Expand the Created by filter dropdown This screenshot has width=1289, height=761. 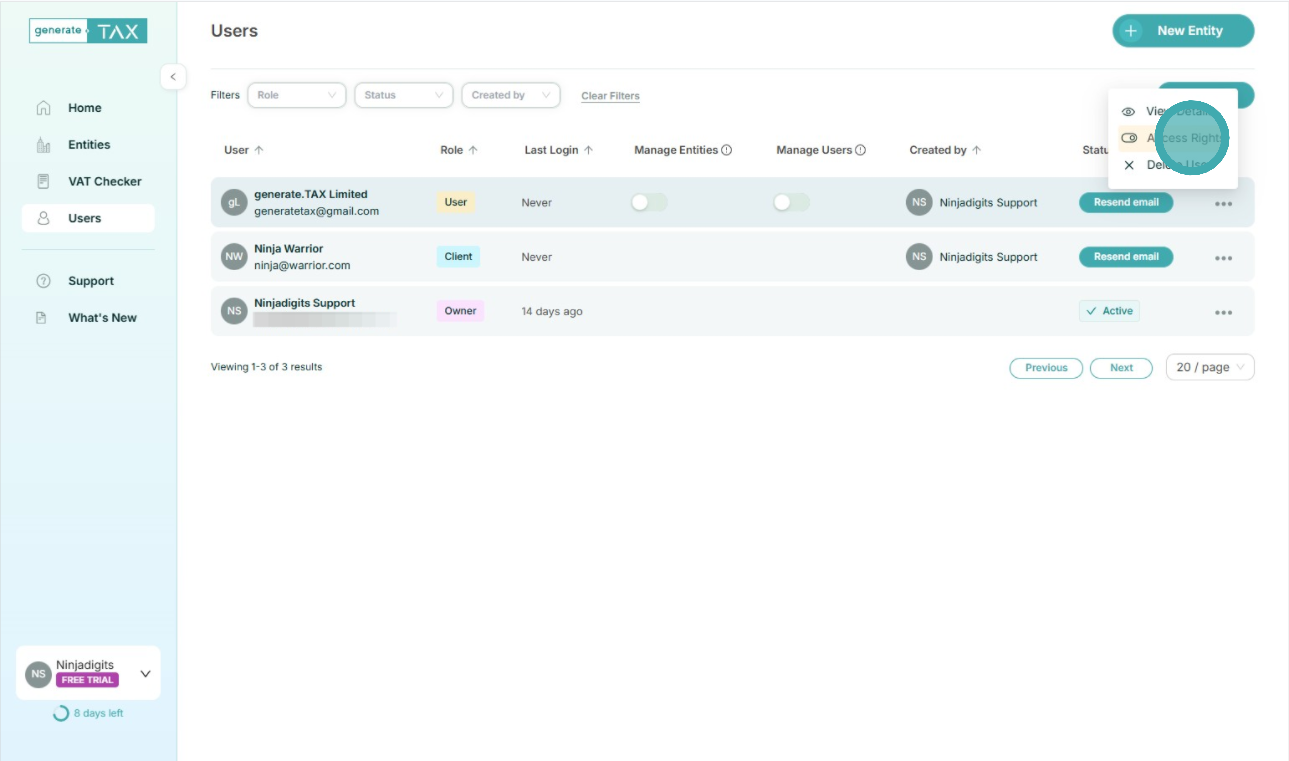[510, 95]
